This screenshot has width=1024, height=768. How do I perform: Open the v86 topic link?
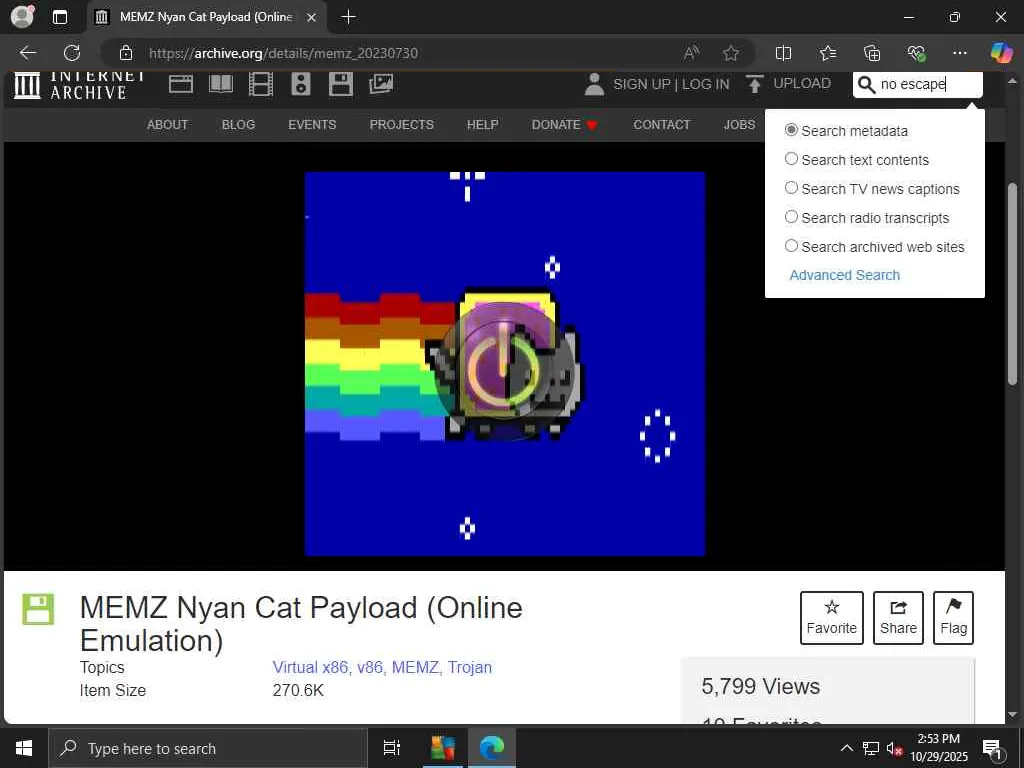pyautogui.click(x=372, y=667)
